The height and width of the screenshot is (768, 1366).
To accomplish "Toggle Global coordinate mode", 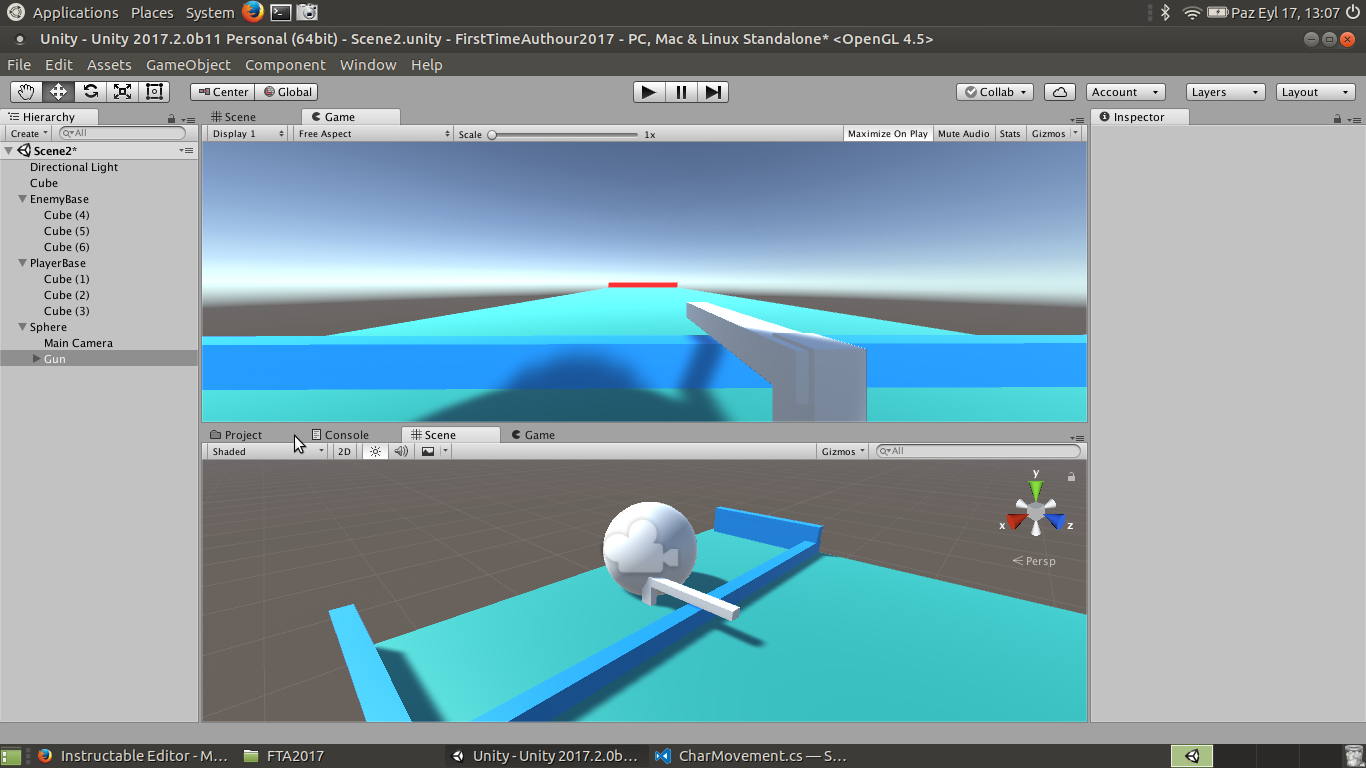I will (287, 92).
